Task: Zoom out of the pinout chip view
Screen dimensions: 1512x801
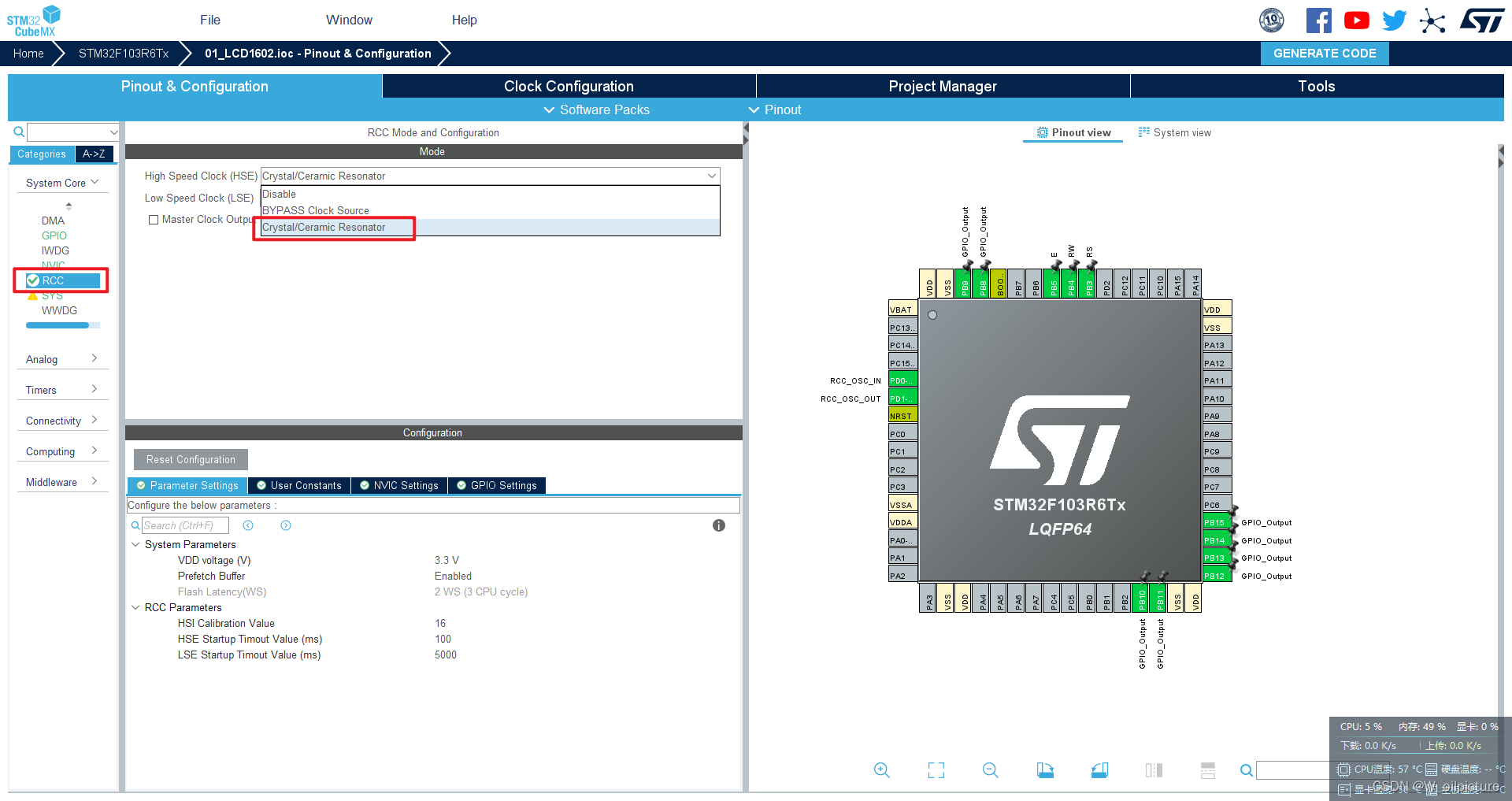Action: [x=991, y=770]
